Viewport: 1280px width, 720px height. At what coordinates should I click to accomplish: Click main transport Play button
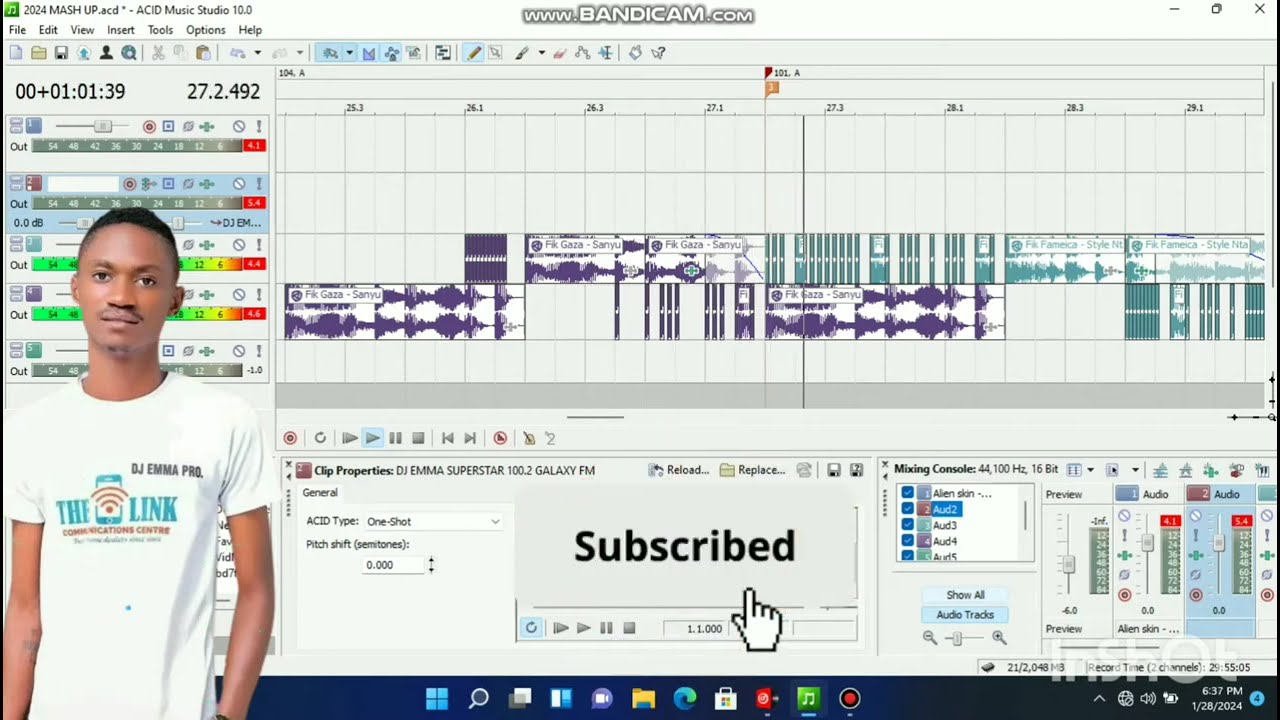(372, 438)
